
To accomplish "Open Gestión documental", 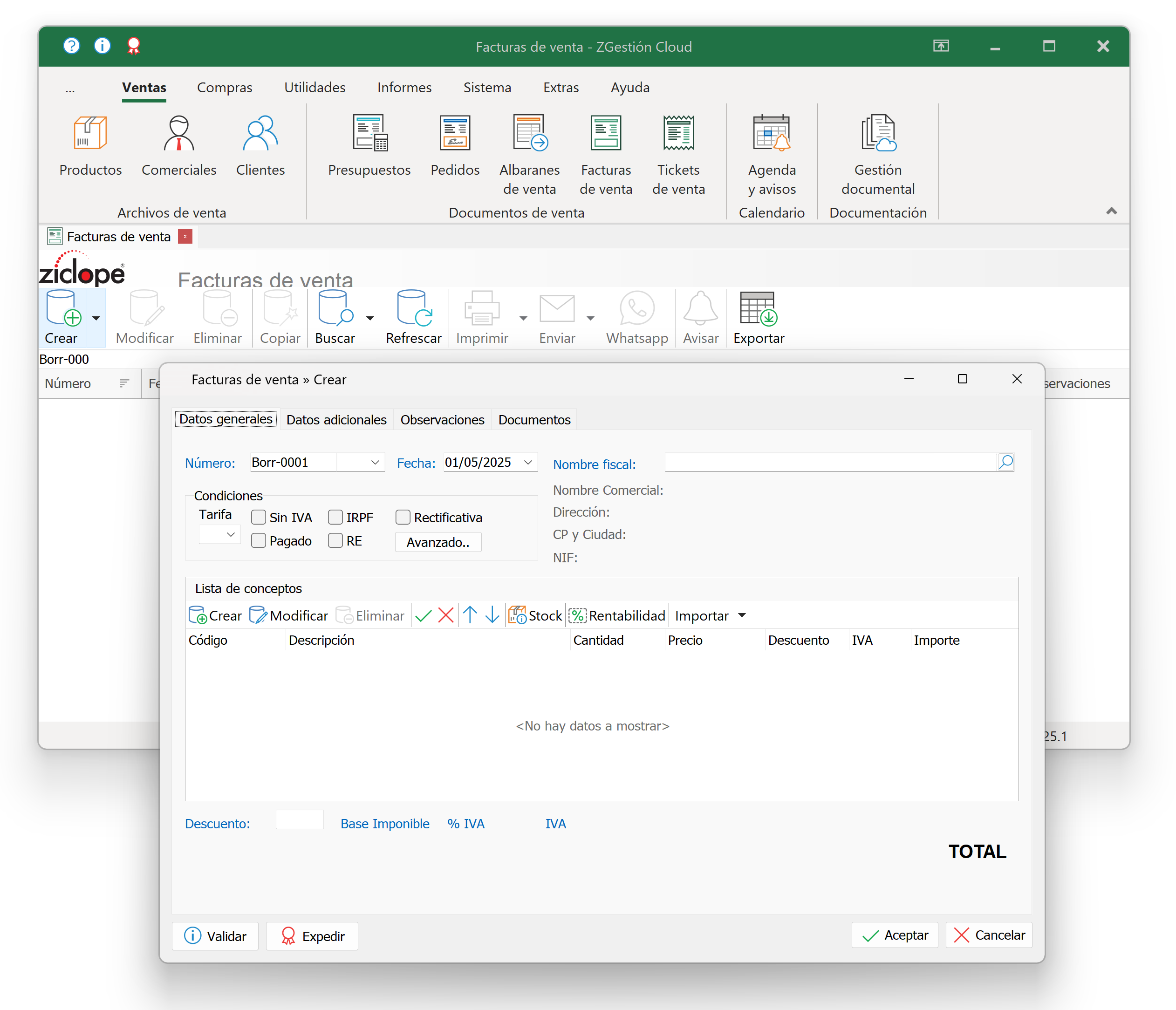I will point(878,155).
